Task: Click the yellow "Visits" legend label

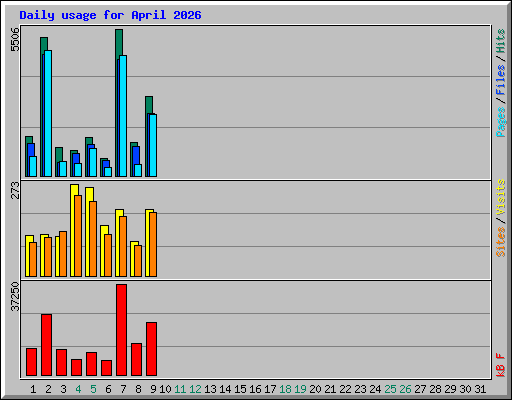Action: pyautogui.click(x=501, y=197)
